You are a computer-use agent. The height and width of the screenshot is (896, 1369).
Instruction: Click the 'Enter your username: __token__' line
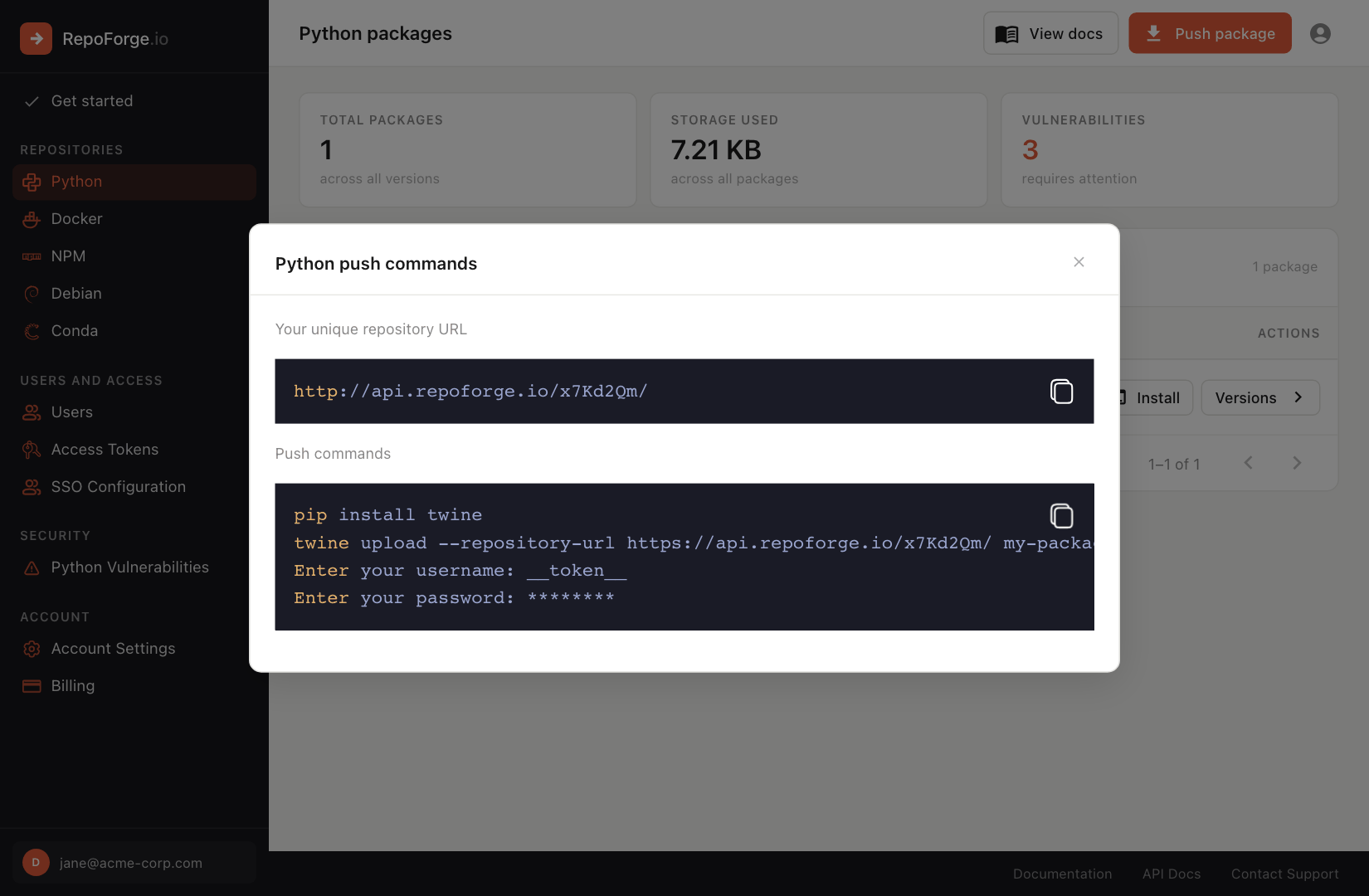tap(460, 571)
